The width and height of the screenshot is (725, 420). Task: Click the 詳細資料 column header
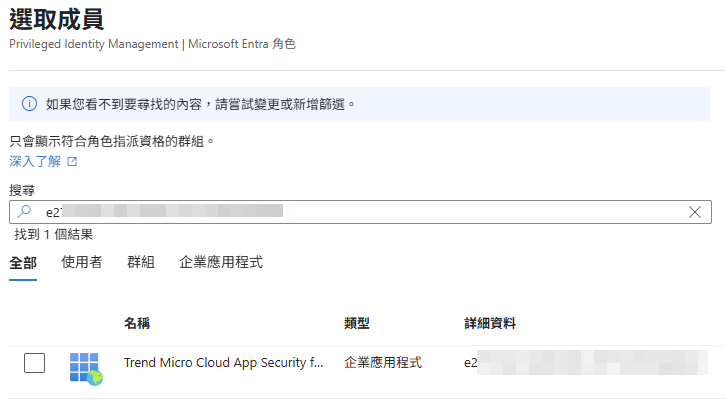(490, 323)
